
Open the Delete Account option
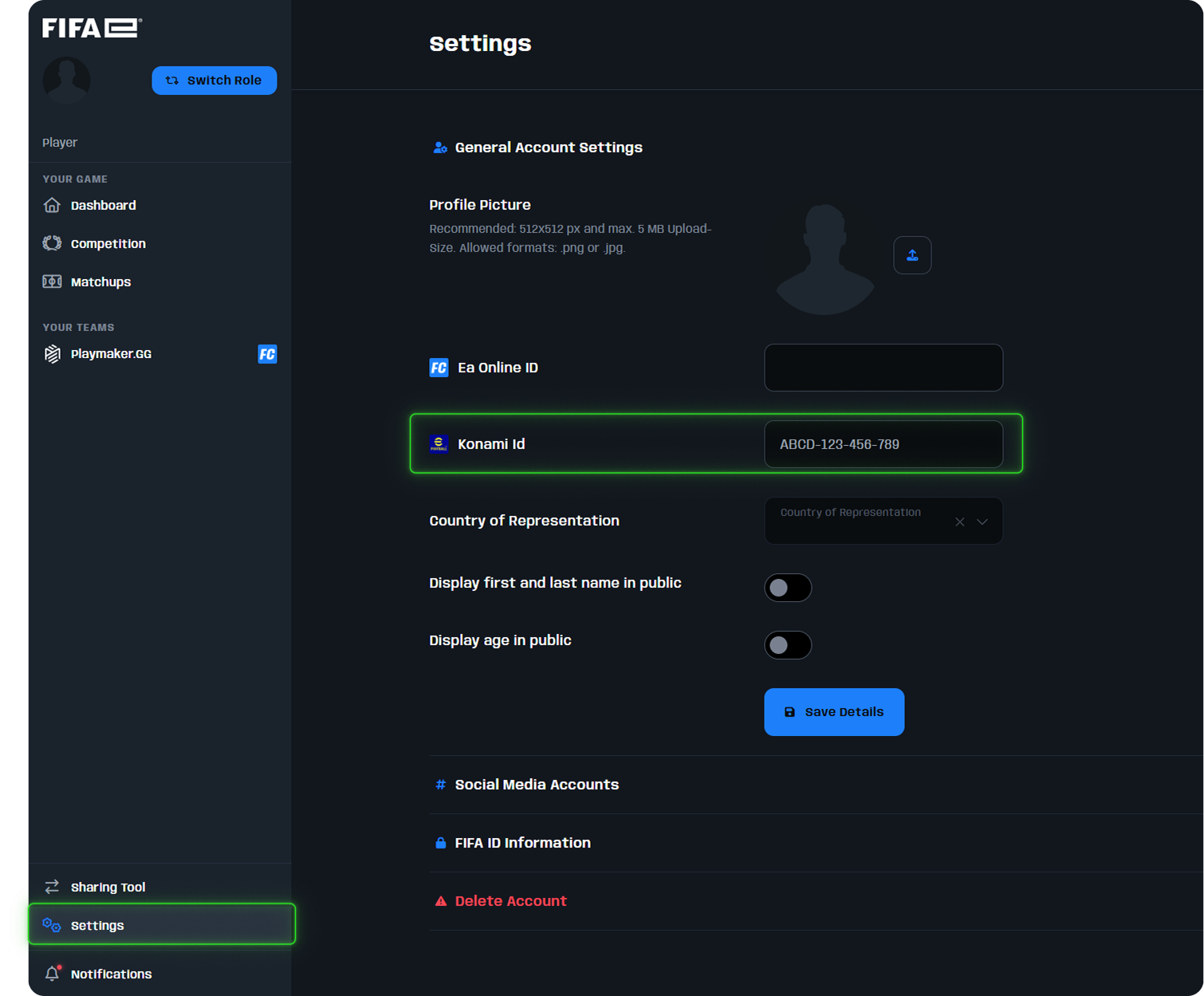510,900
